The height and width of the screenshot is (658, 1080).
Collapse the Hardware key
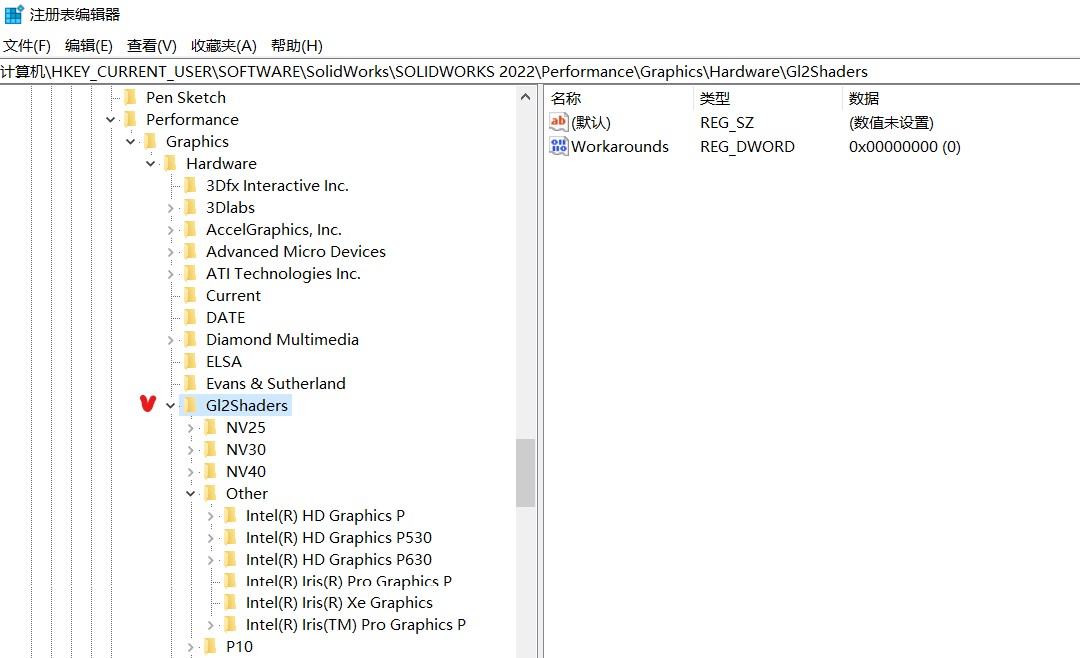point(150,164)
